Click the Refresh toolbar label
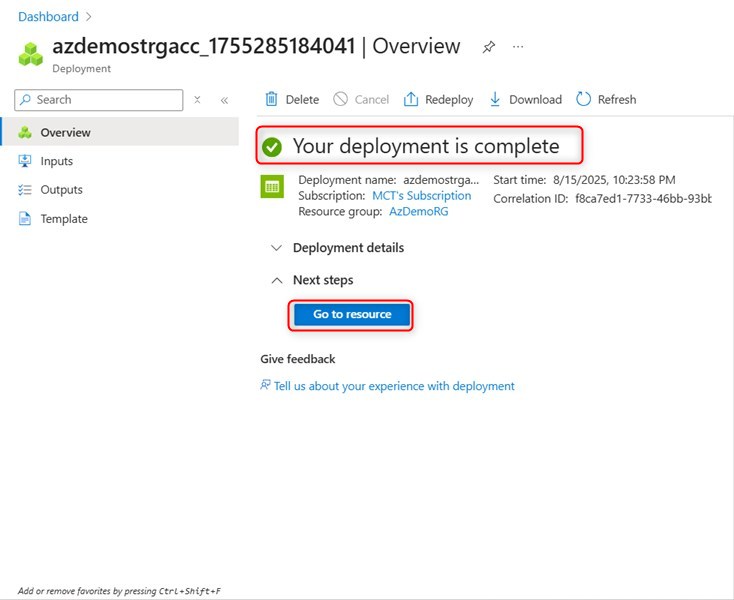734x600 pixels. [x=617, y=100]
